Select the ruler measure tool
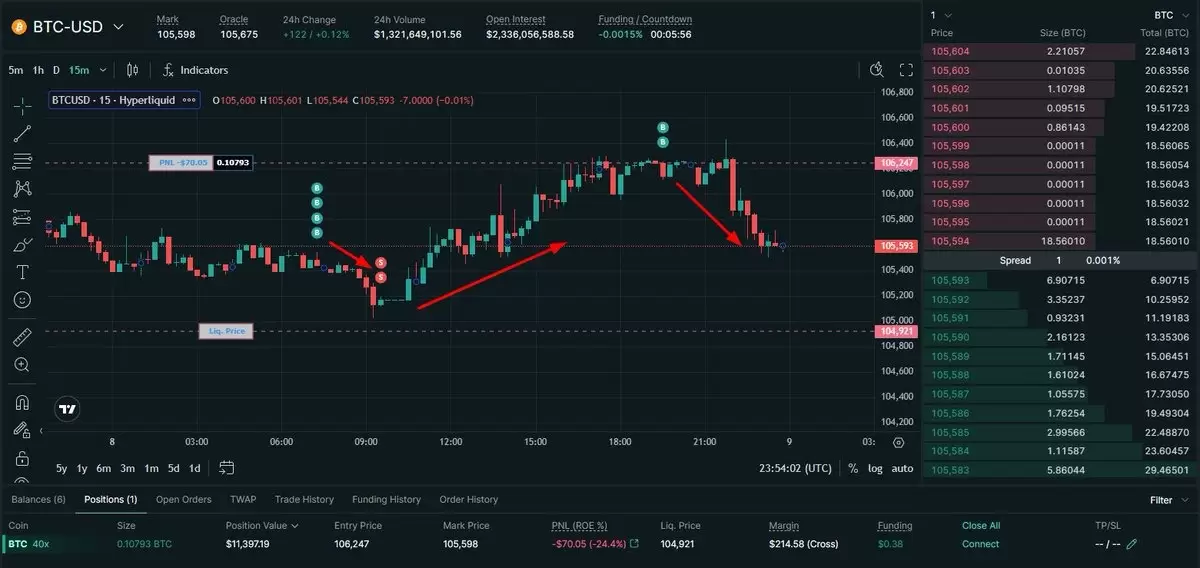Image resolution: width=1200 pixels, height=568 pixels. 22,337
